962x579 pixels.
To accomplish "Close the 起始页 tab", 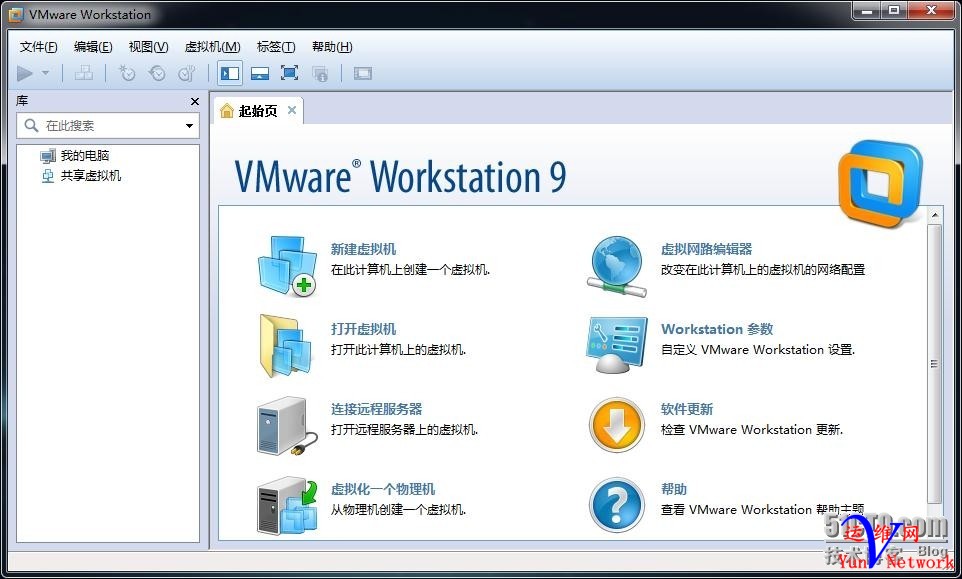I will 292,110.
